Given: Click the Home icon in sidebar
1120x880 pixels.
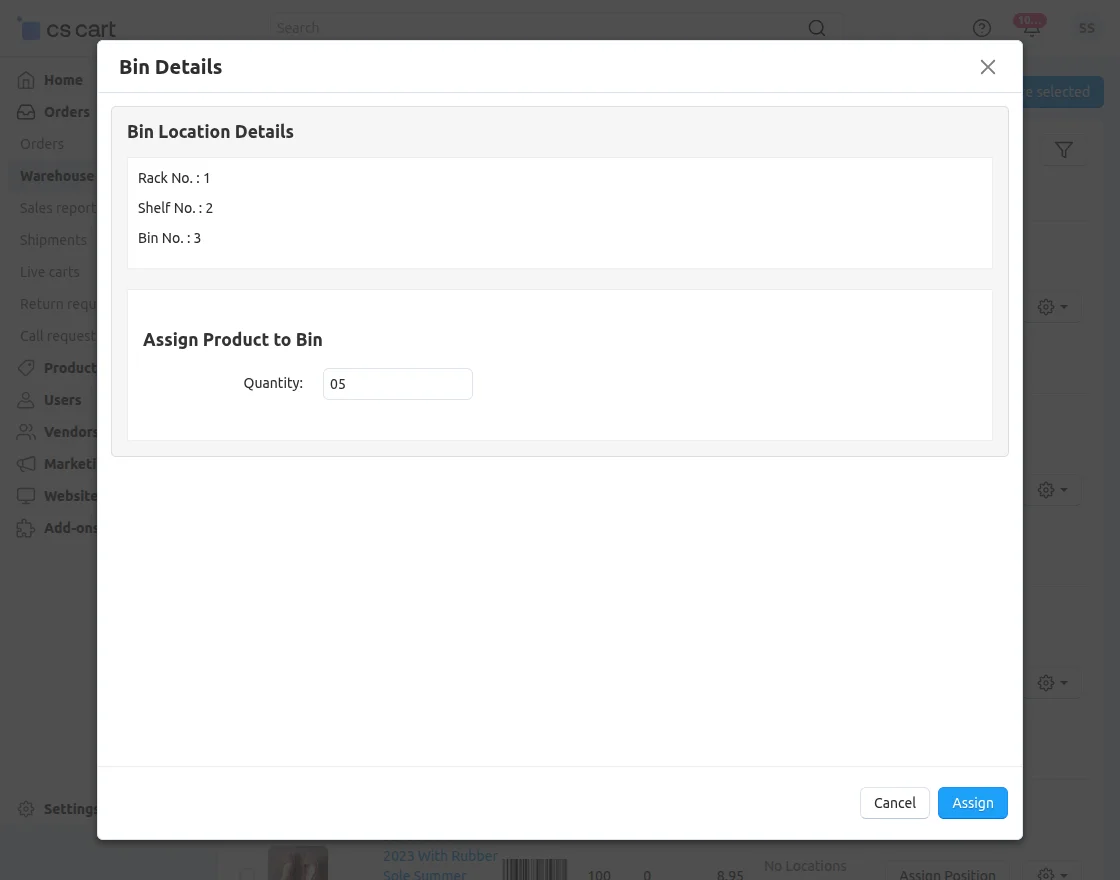Looking at the screenshot, I should tap(26, 80).
